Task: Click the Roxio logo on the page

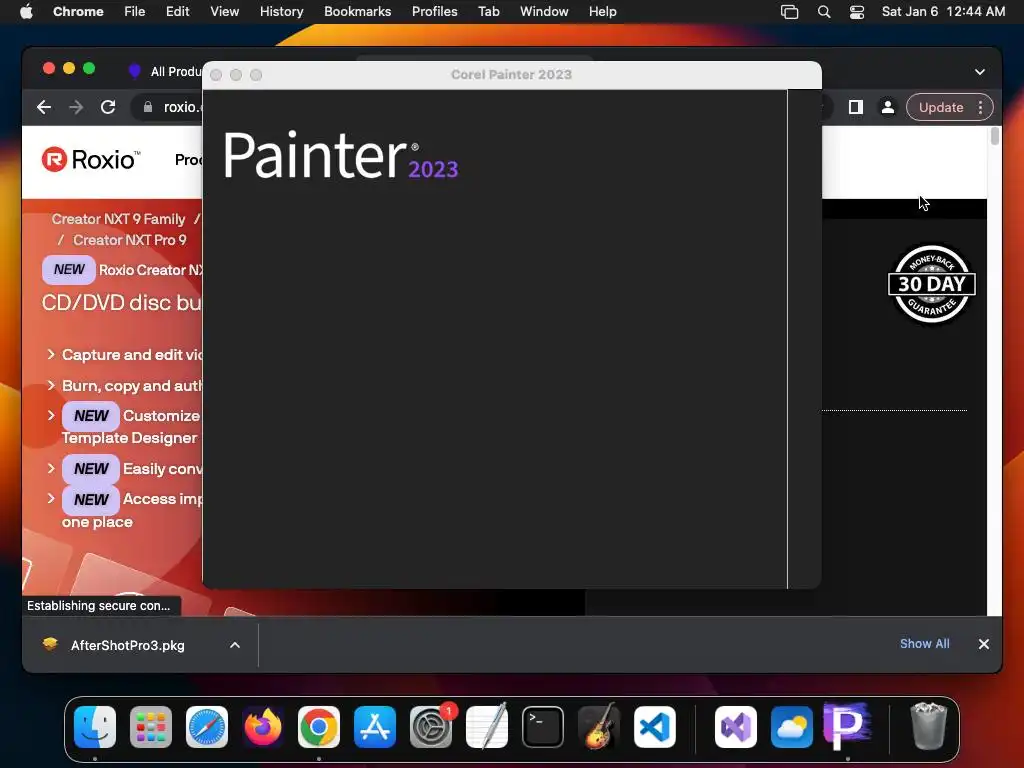Action: pyautogui.click(x=91, y=159)
